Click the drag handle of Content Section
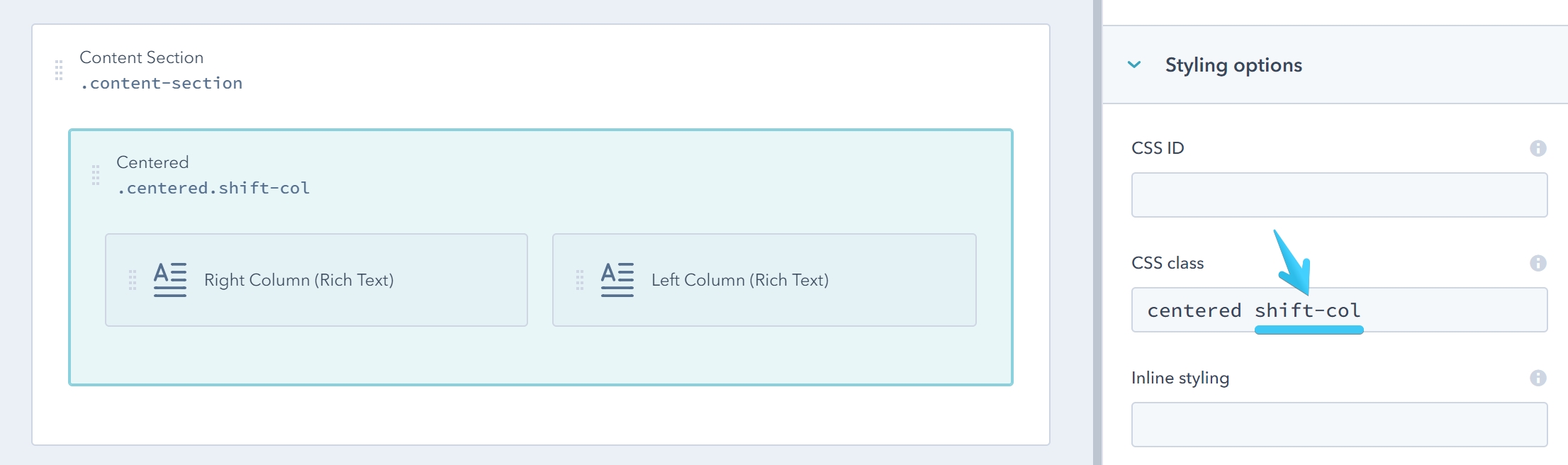This screenshot has height=465, width=1568. tap(59, 70)
